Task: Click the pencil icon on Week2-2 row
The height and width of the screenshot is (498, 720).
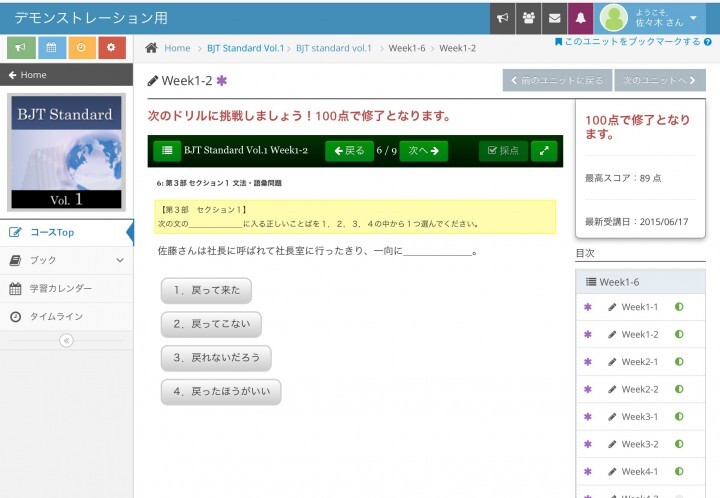Action: tap(612, 390)
